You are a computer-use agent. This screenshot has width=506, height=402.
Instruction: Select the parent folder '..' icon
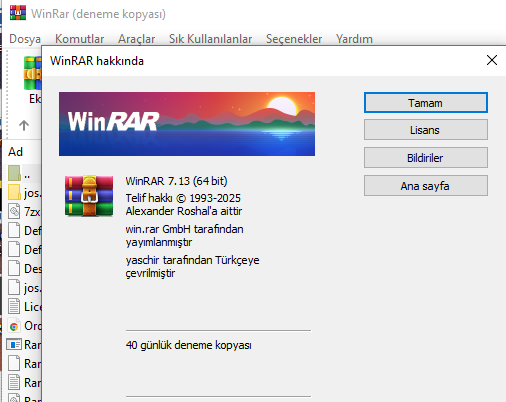point(14,173)
